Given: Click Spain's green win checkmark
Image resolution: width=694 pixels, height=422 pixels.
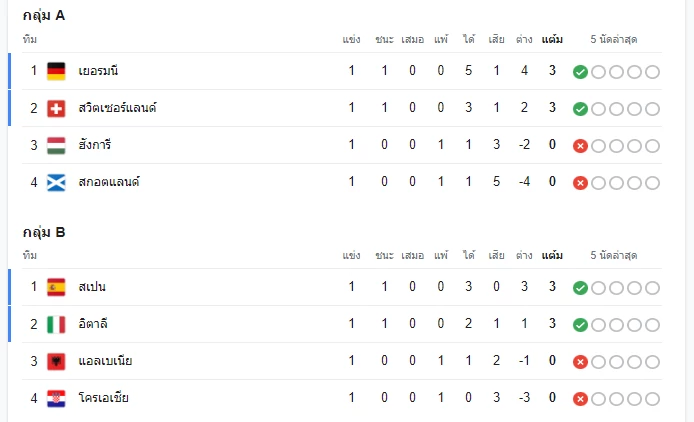Looking at the screenshot, I should pos(580,288).
